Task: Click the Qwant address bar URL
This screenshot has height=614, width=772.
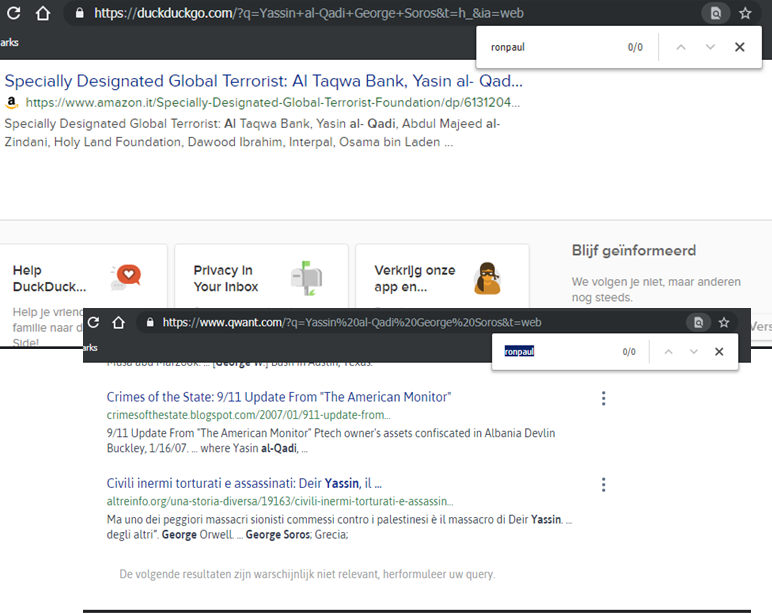Action: coord(352,323)
